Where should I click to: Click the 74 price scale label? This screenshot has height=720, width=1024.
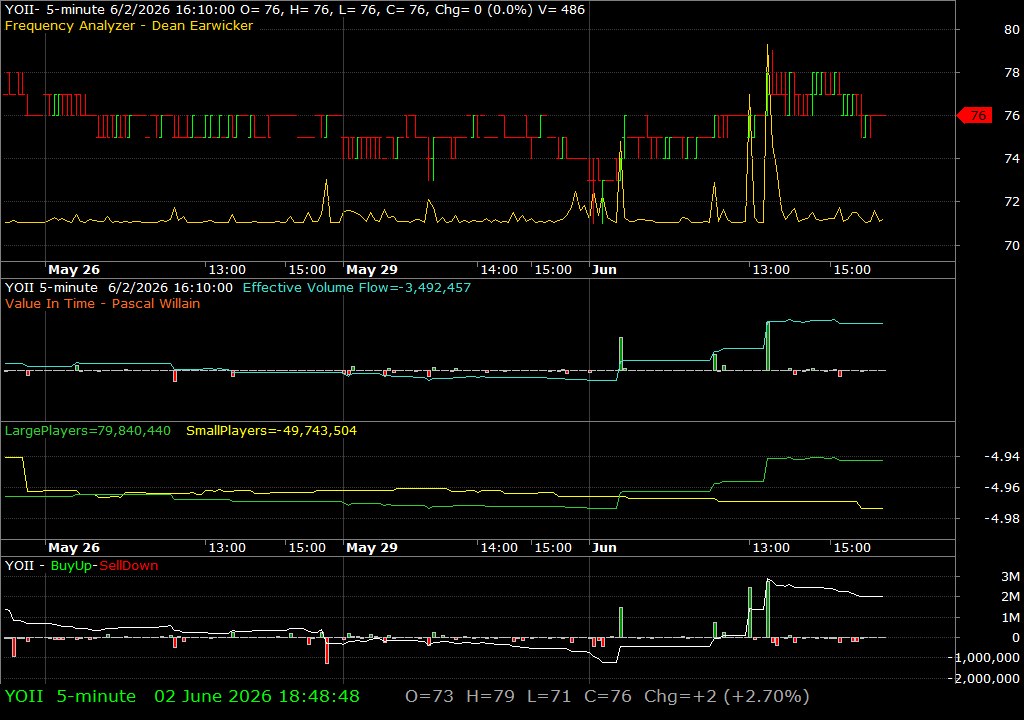1012,159
